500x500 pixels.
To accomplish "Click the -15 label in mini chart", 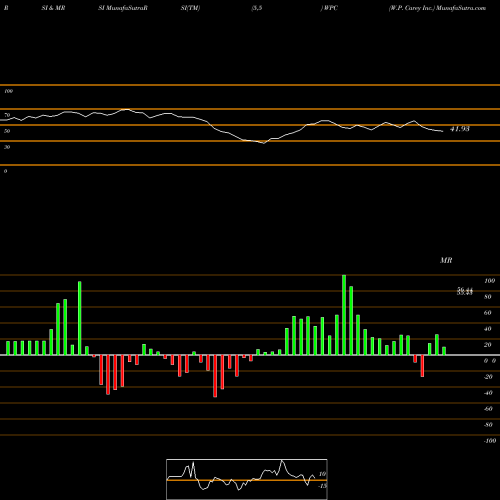I will [x=322, y=486].
